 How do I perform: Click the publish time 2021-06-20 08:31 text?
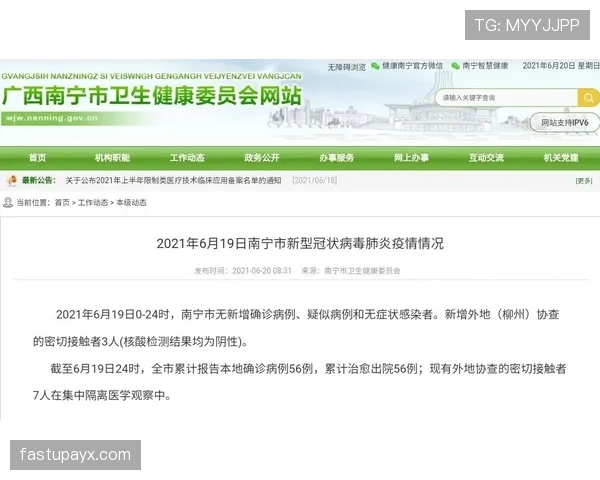262,271
